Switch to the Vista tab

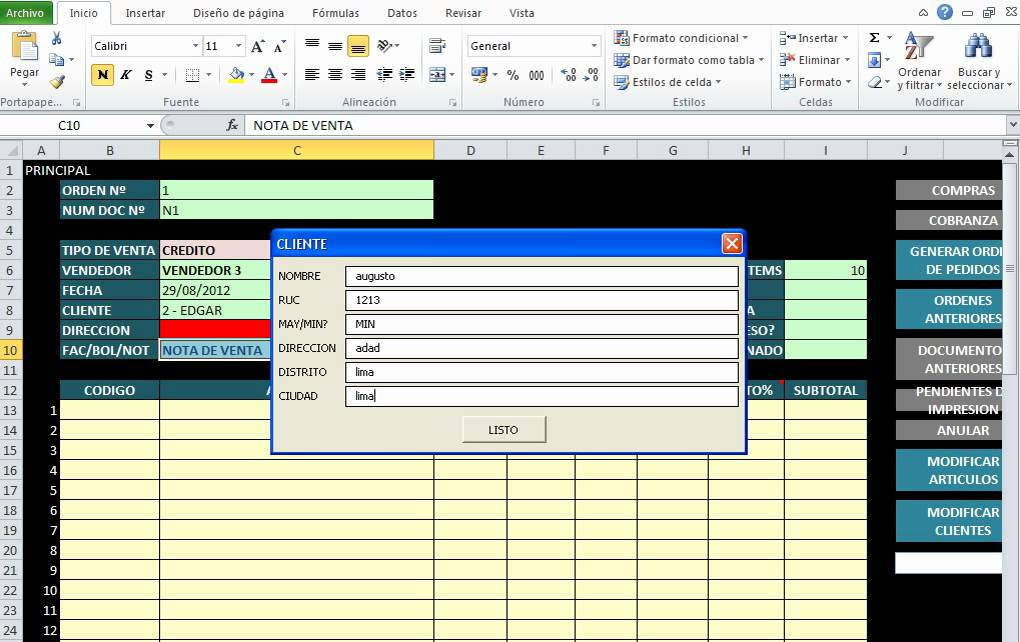[522, 13]
